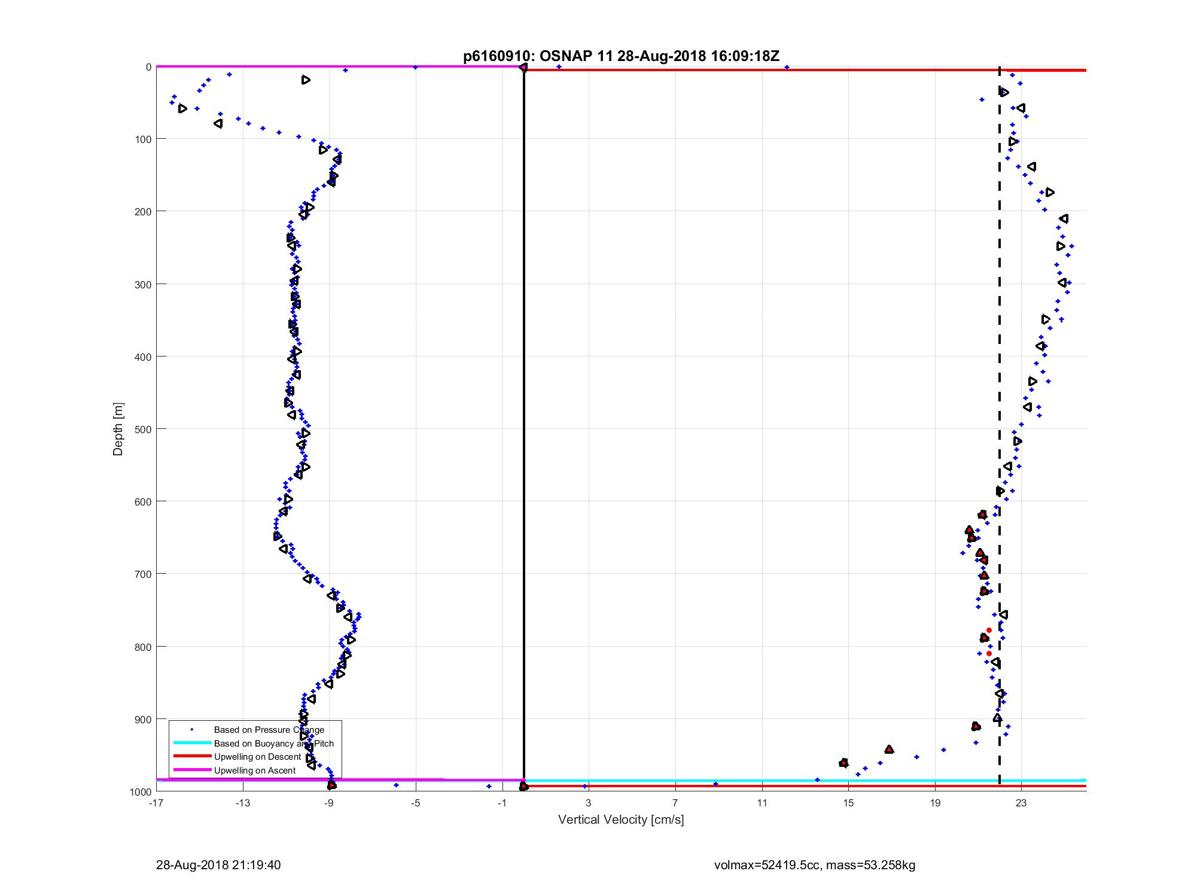Click the magenta line sample in legend
Screen dimensions: 1200x889
[x=191, y=771]
